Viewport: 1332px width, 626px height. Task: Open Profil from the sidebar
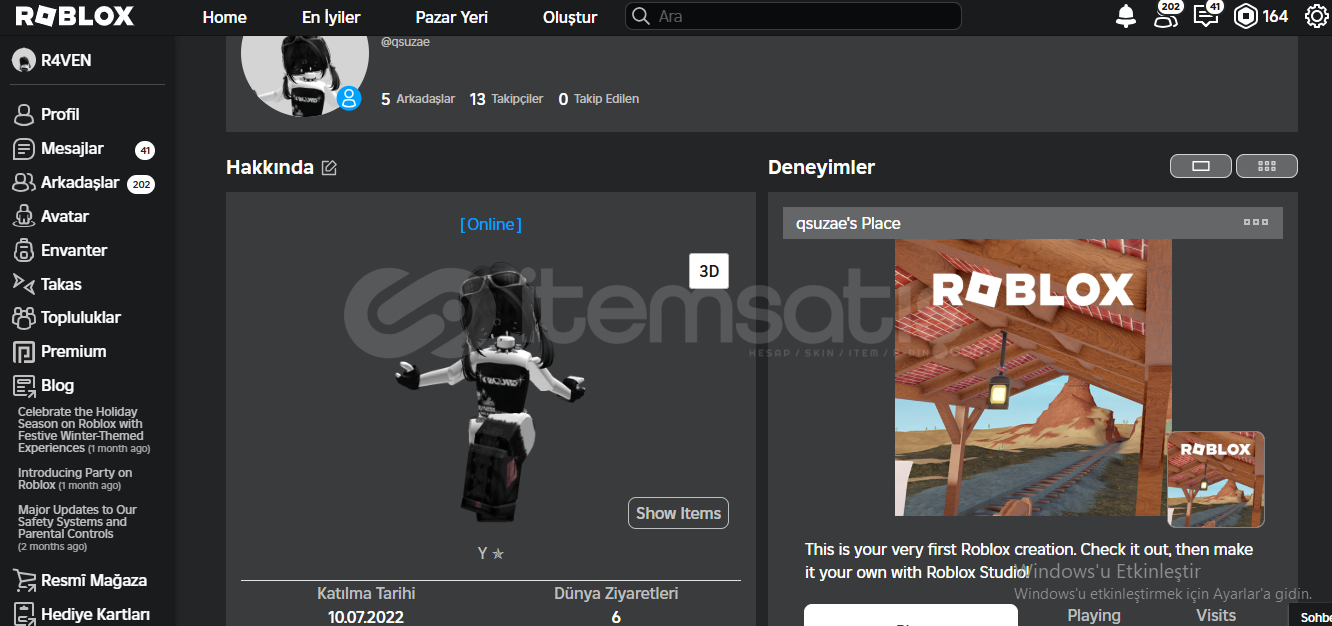click(60, 114)
